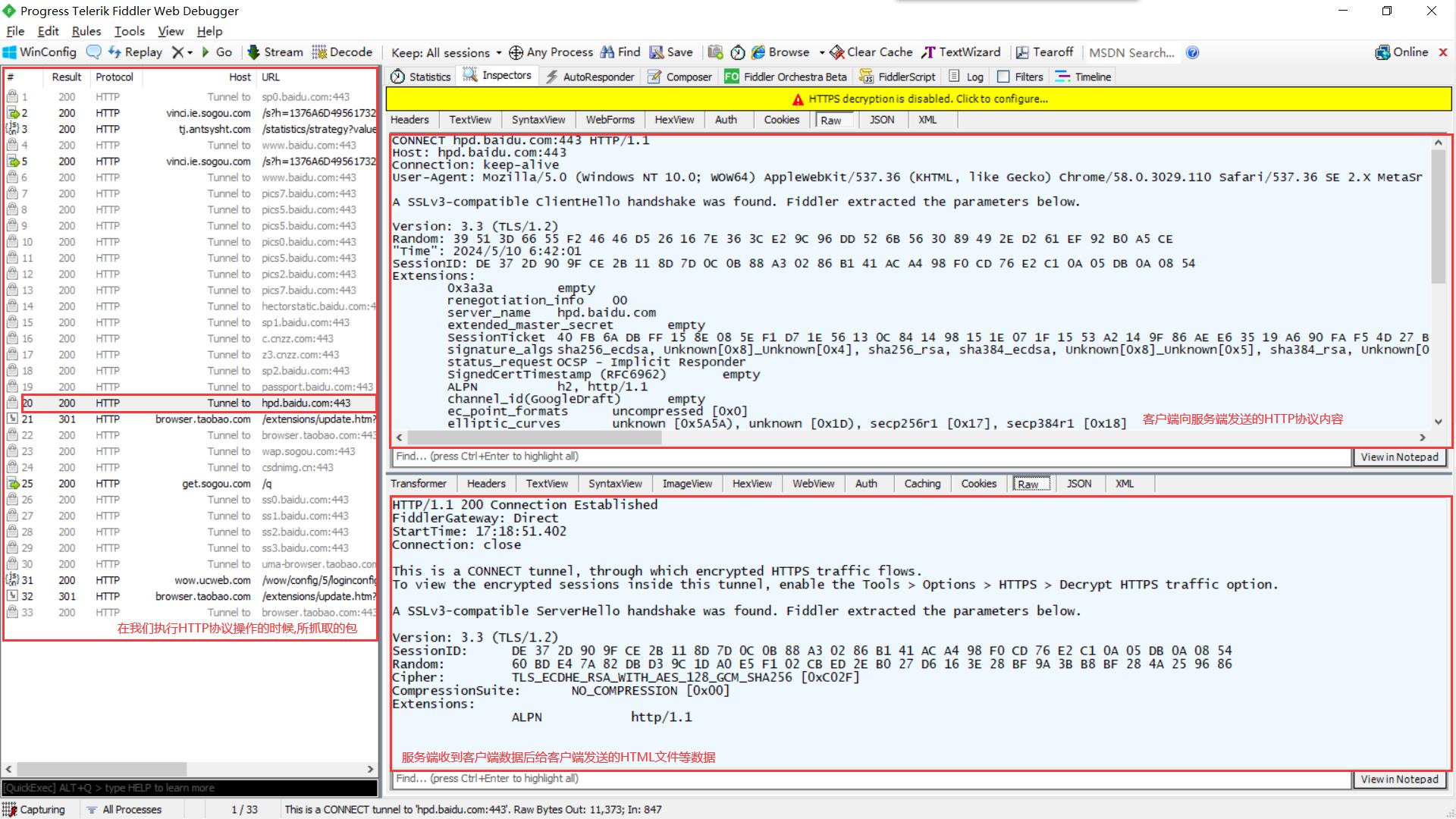
Task: Open the View menu
Action: point(171,31)
